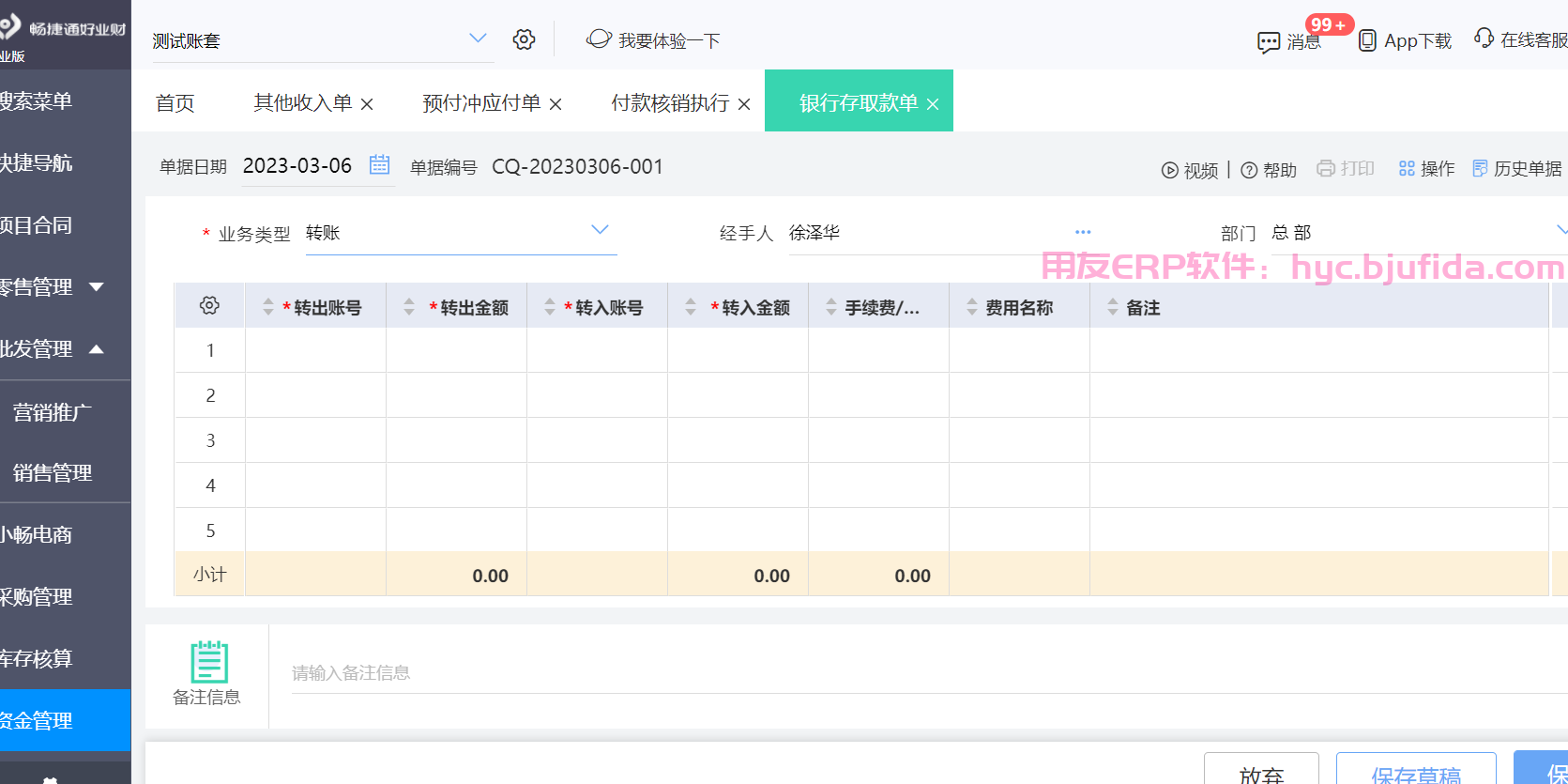Click the 请输入备注信息 input field
This screenshot has height=784, width=1568.
tap(929, 672)
